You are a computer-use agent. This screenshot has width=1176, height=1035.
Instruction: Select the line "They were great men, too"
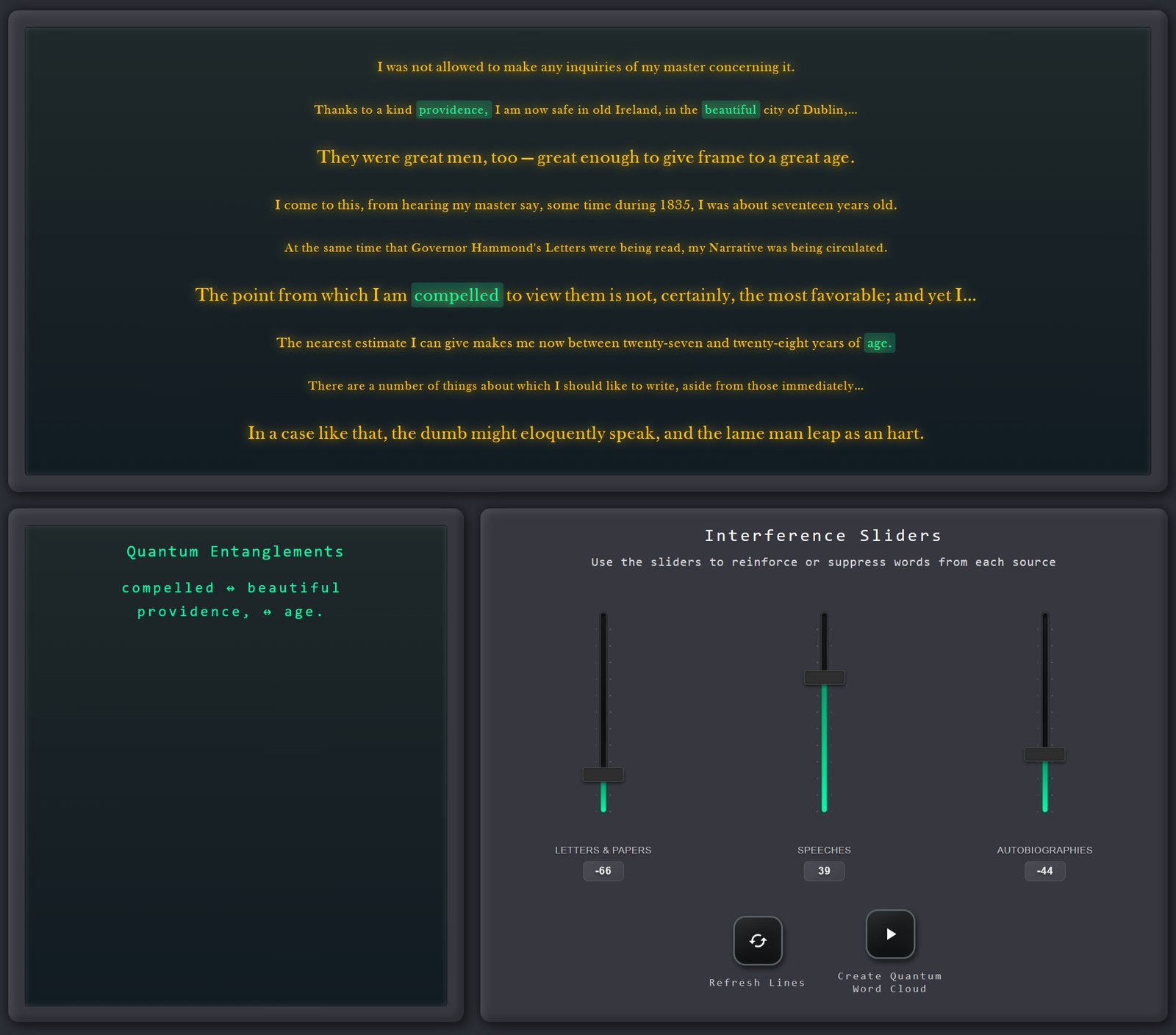click(x=586, y=157)
